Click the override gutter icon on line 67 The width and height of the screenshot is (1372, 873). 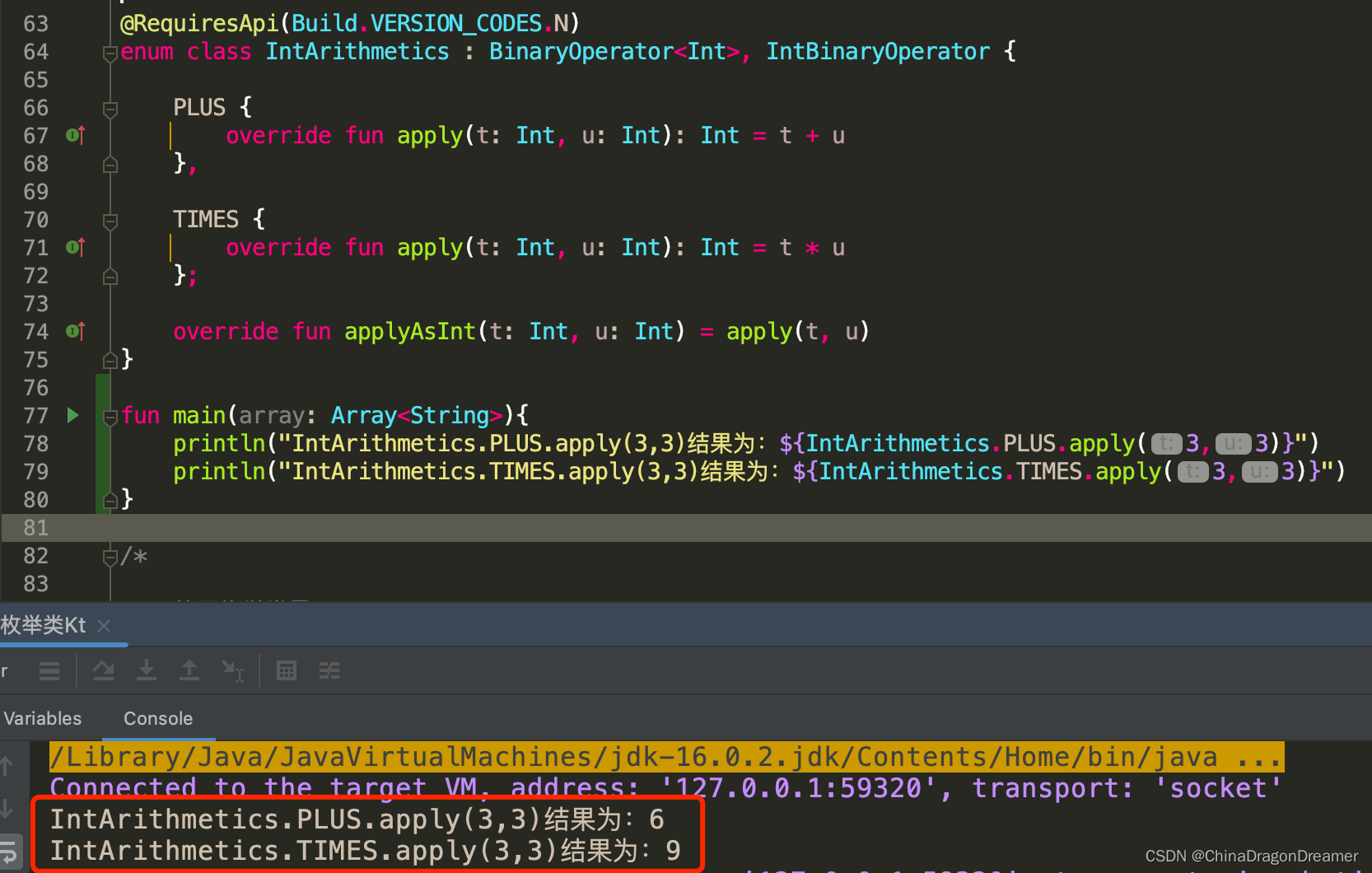pos(75,135)
